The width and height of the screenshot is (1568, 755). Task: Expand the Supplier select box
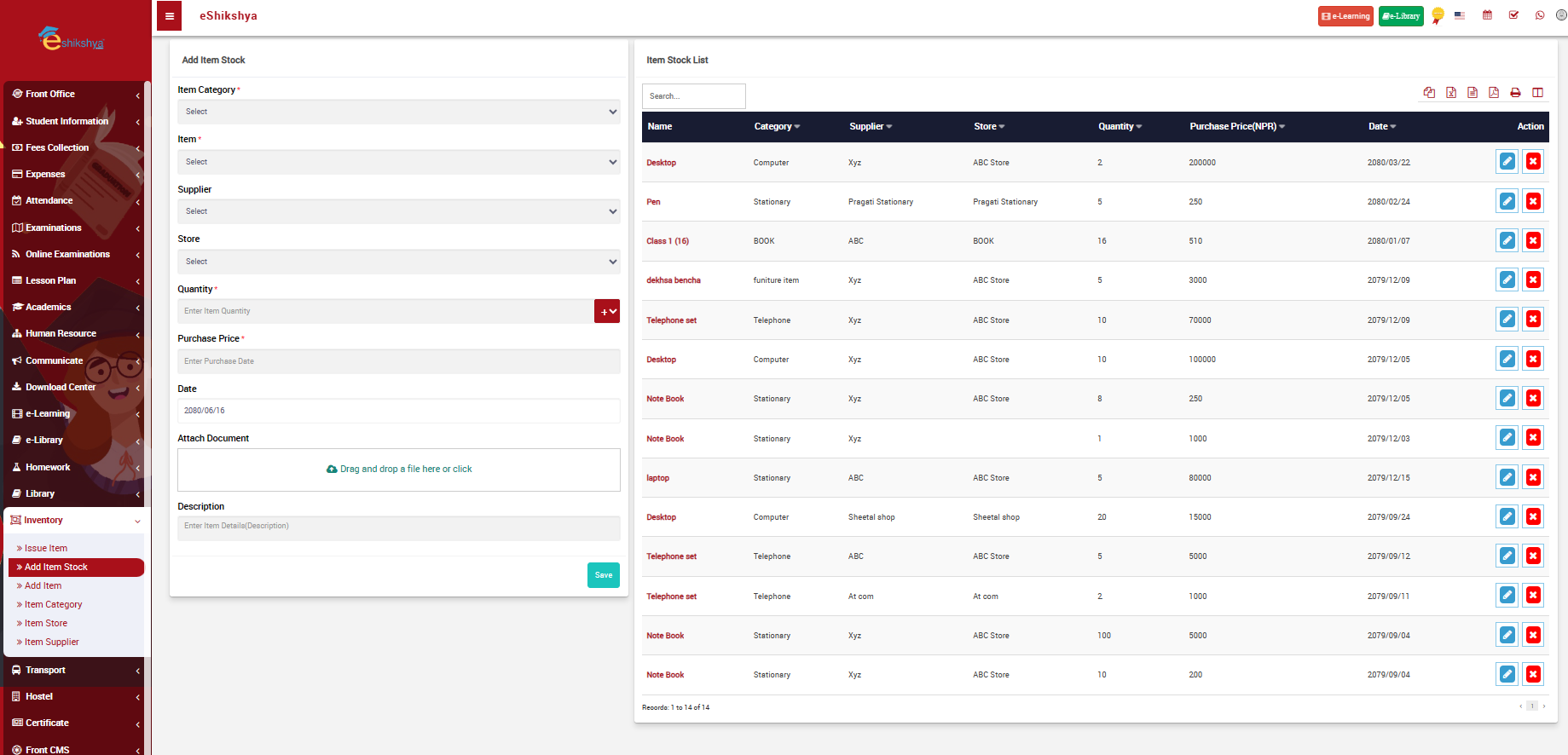pos(398,211)
